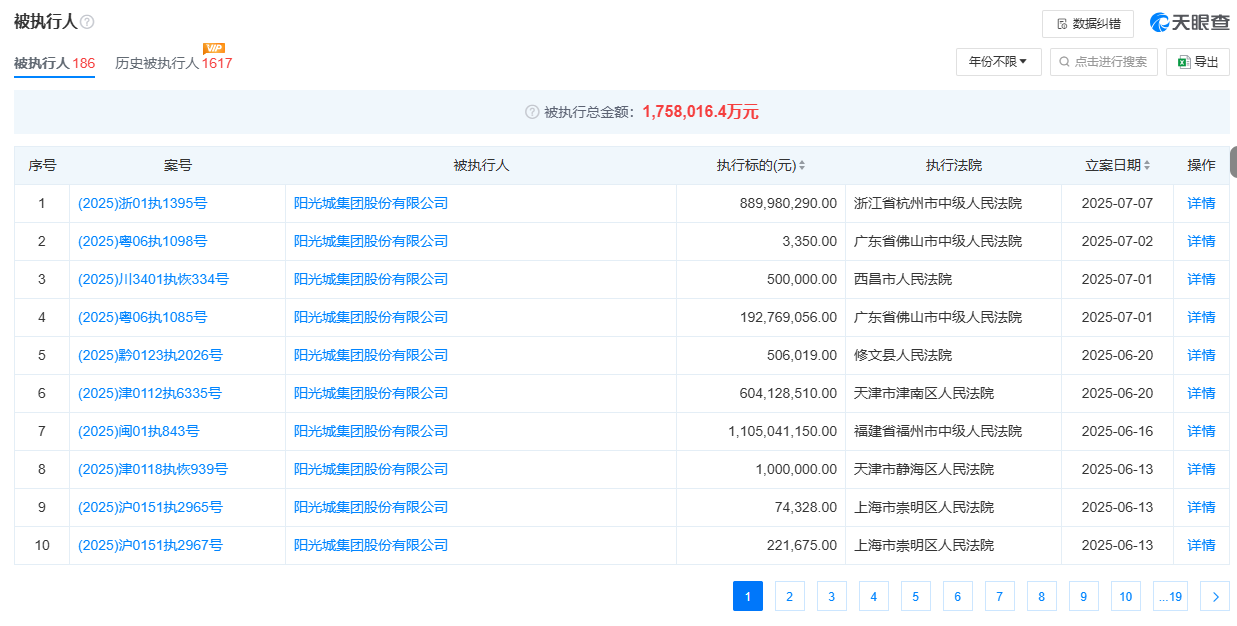Click the question icon before 被执行总金额
The height and width of the screenshot is (626, 1237).
point(532,112)
